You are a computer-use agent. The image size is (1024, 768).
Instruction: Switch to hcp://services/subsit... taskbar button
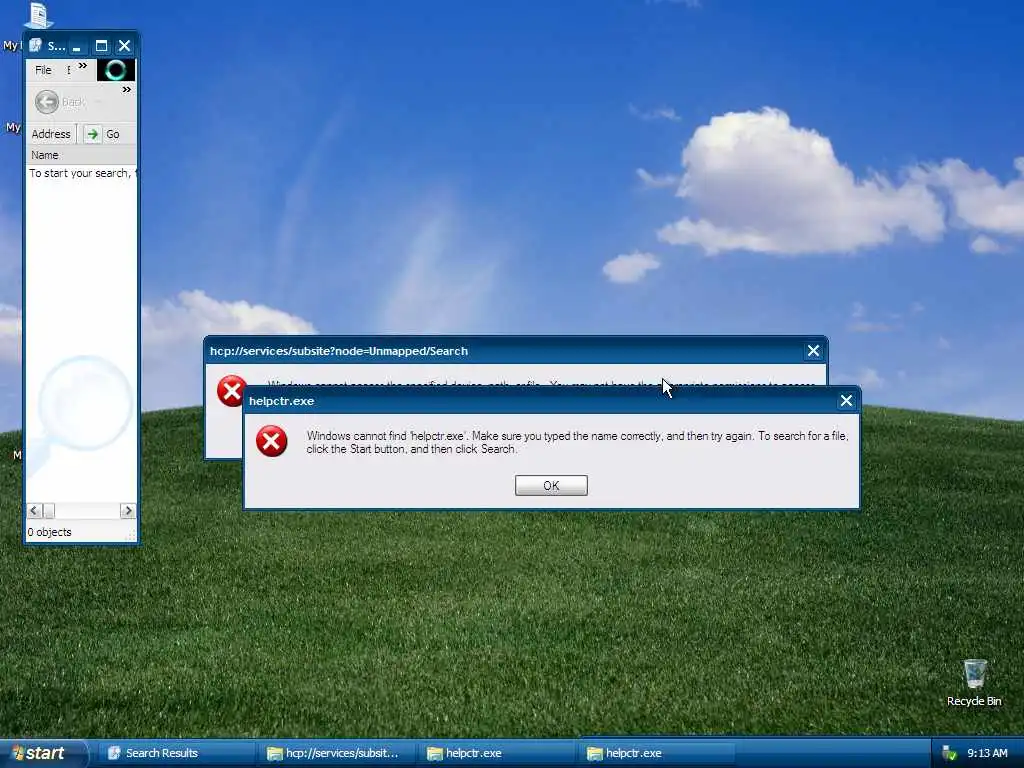point(338,753)
